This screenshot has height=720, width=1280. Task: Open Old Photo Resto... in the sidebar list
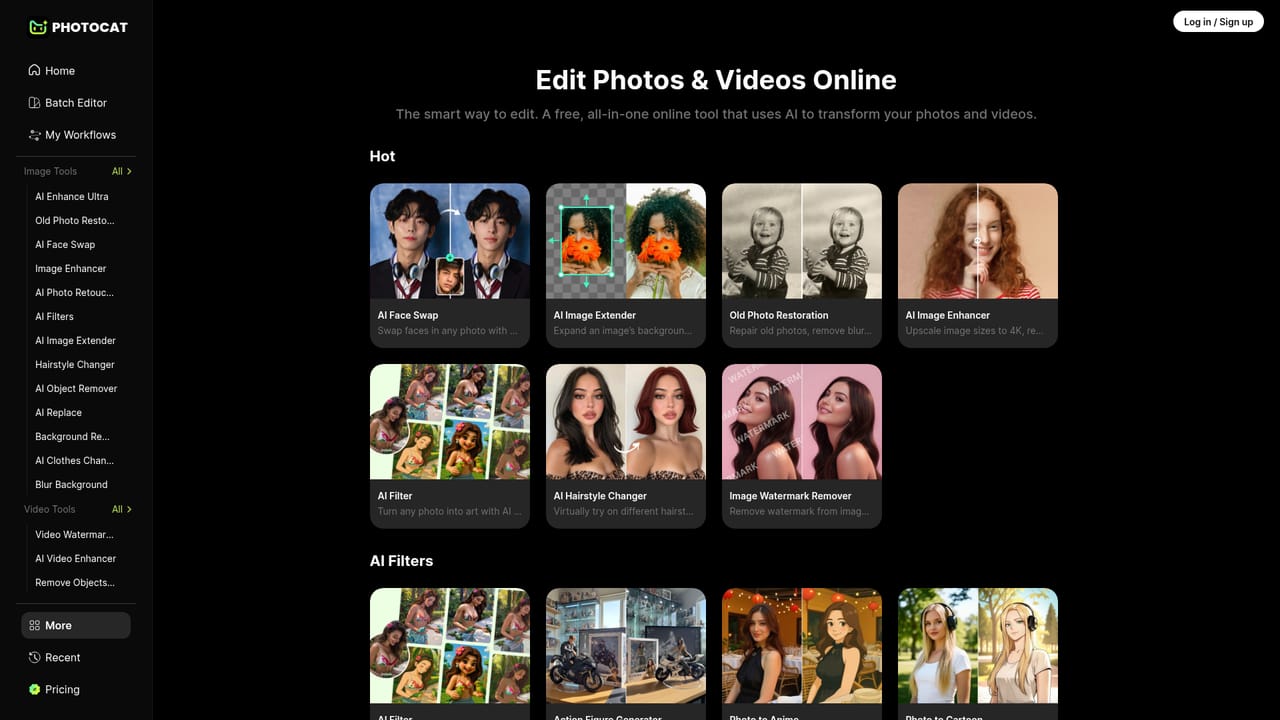coord(75,221)
